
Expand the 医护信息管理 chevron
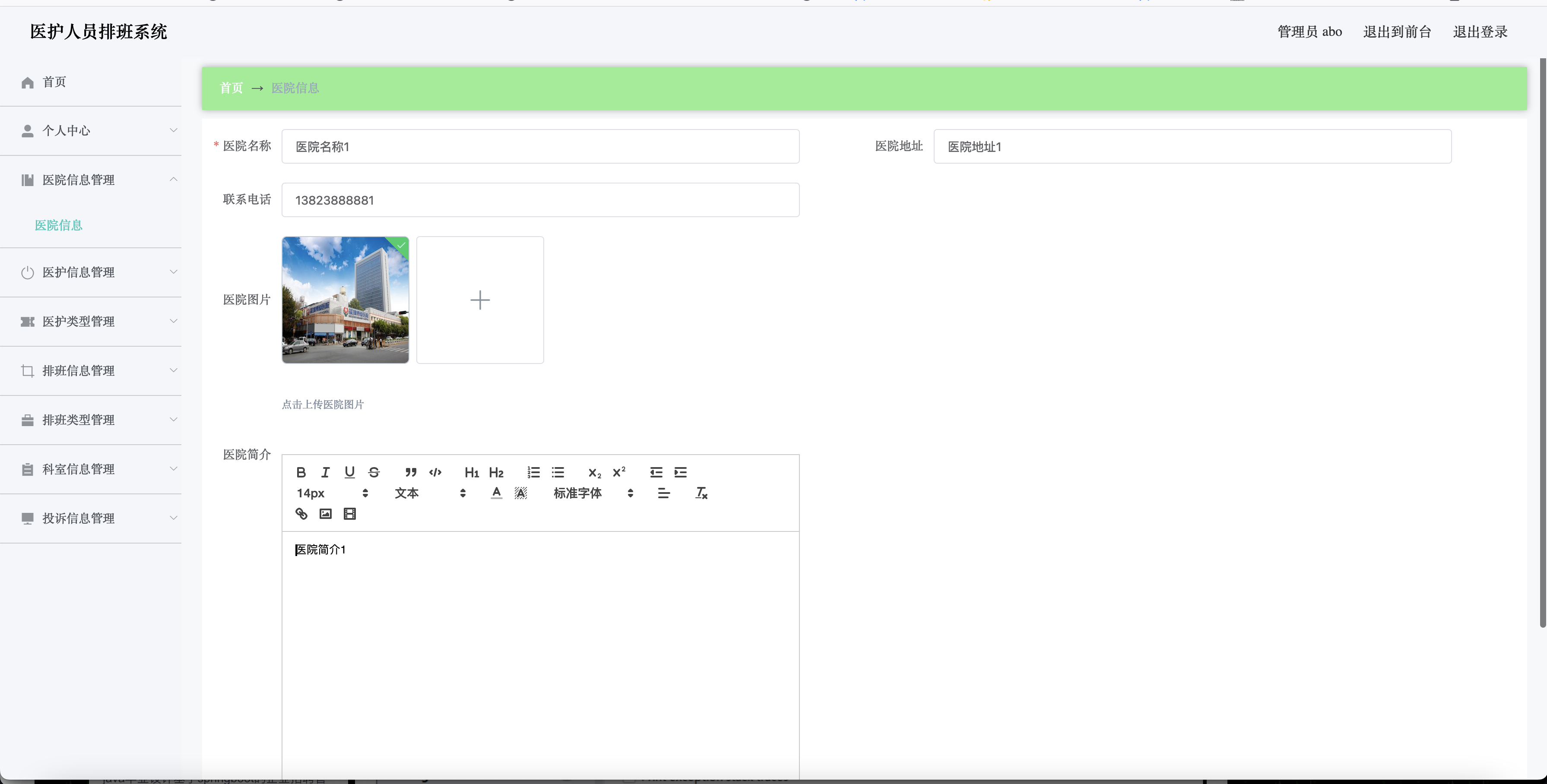[x=174, y=272]
